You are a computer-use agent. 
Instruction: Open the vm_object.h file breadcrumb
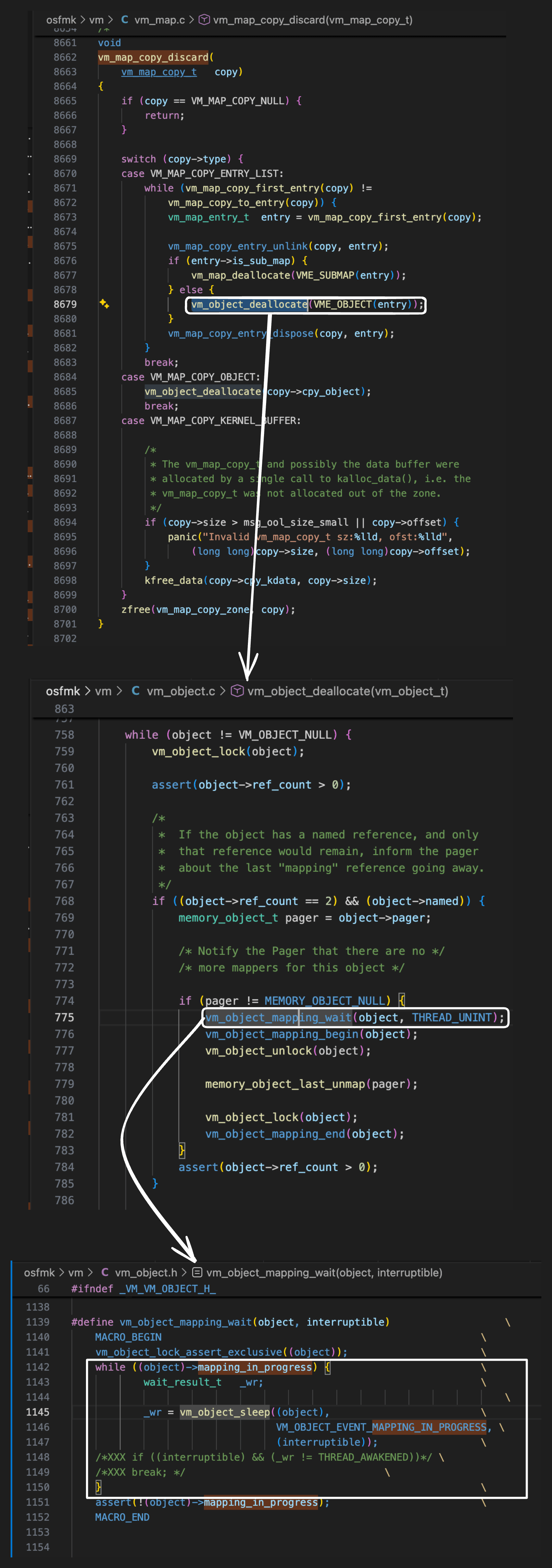tap(146, 1272)
